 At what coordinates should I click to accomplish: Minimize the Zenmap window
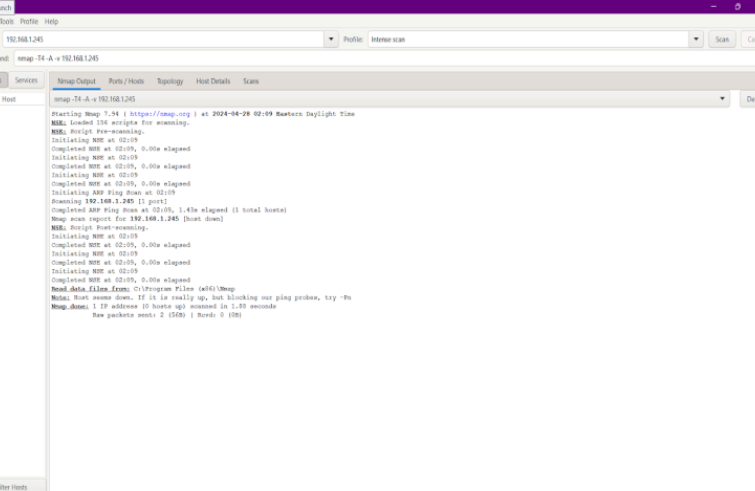714,7
